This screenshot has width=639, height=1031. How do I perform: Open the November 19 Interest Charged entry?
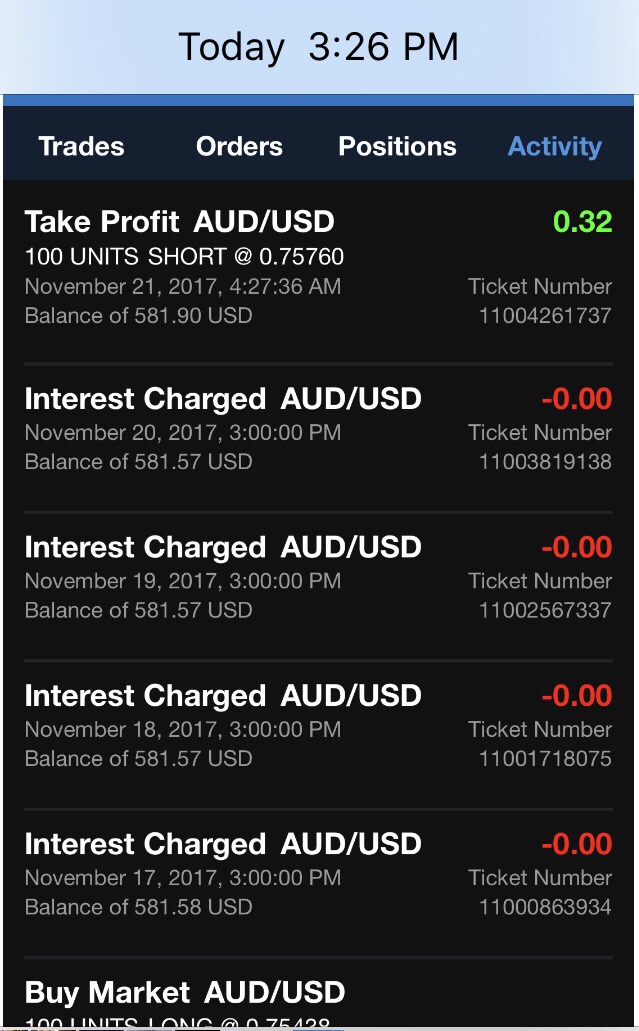coord(222,547)
